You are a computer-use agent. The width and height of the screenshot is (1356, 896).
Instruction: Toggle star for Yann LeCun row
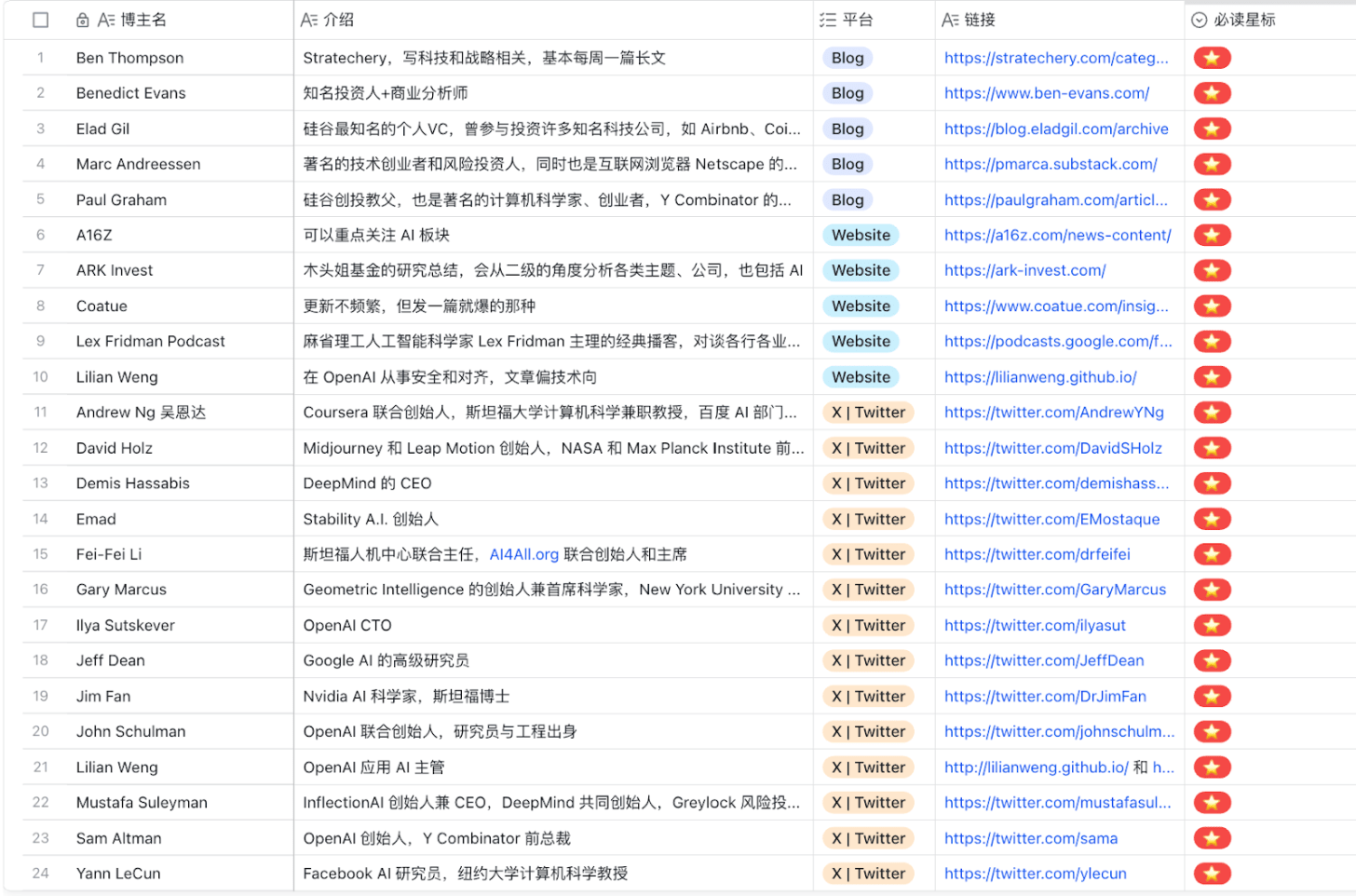pyautogui.click(x=1212, y=874)
